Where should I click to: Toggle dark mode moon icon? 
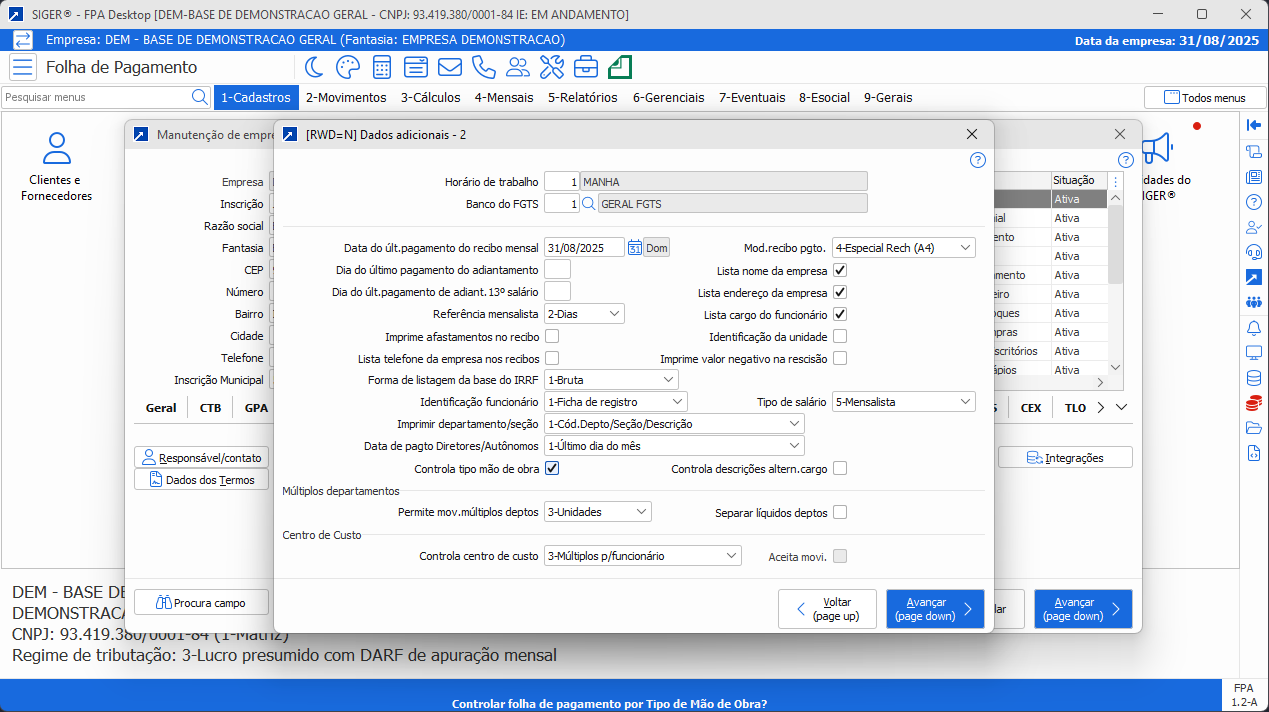[314, 67]
